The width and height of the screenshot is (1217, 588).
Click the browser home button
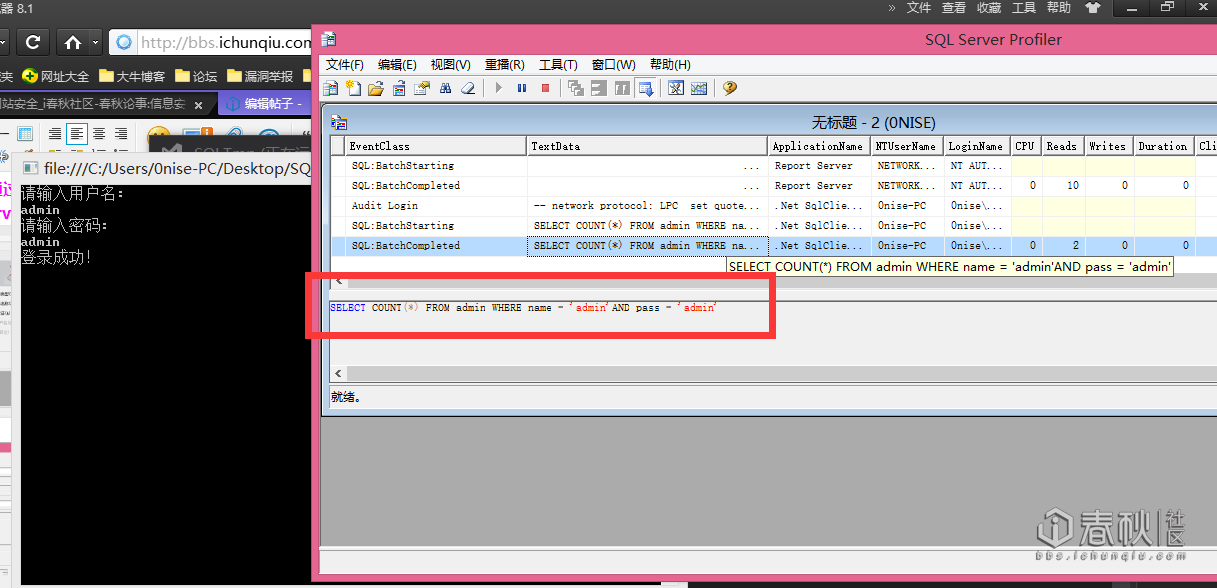click(x=72, y=42)
